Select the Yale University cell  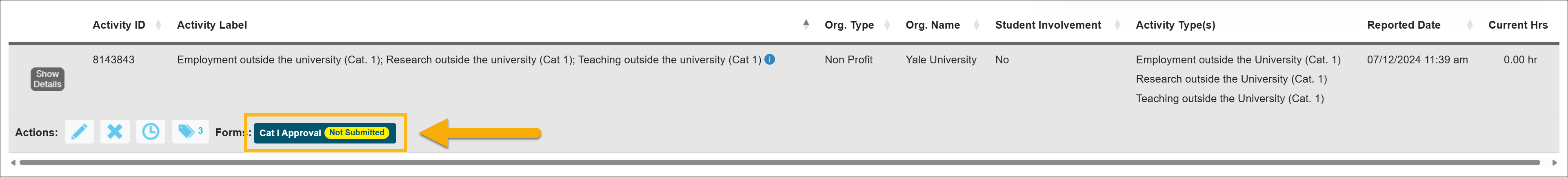click(x=940, y=60)
